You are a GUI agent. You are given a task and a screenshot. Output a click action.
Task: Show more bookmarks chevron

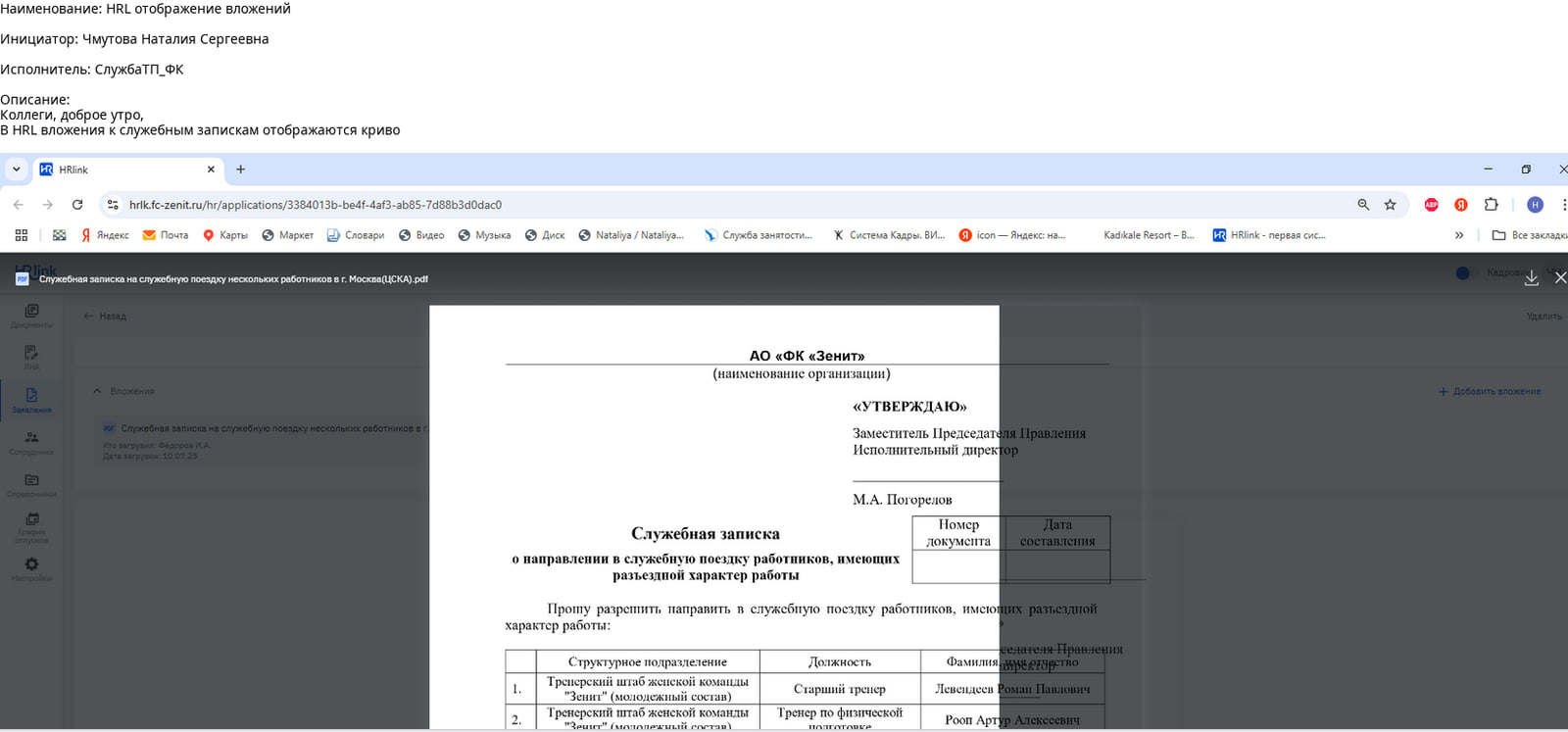(x=1459, y=235)
